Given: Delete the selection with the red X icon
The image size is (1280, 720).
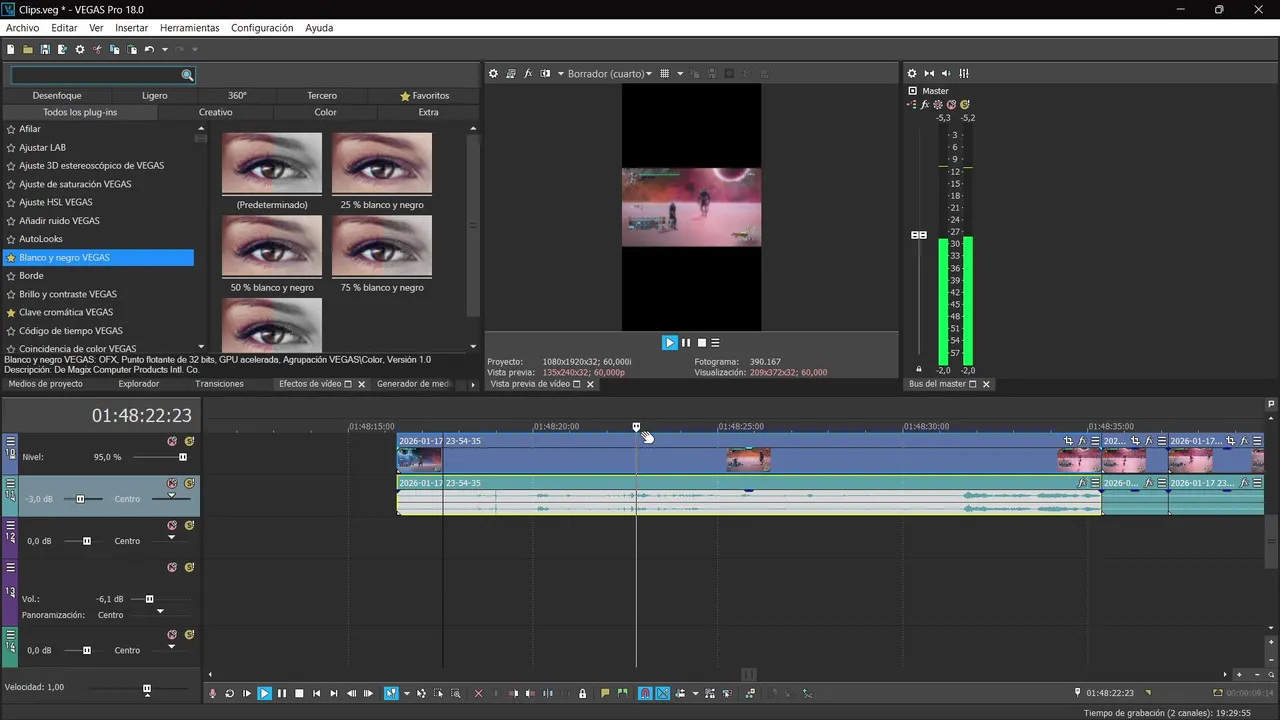Looking at the screenshot, I should point(478,693).
